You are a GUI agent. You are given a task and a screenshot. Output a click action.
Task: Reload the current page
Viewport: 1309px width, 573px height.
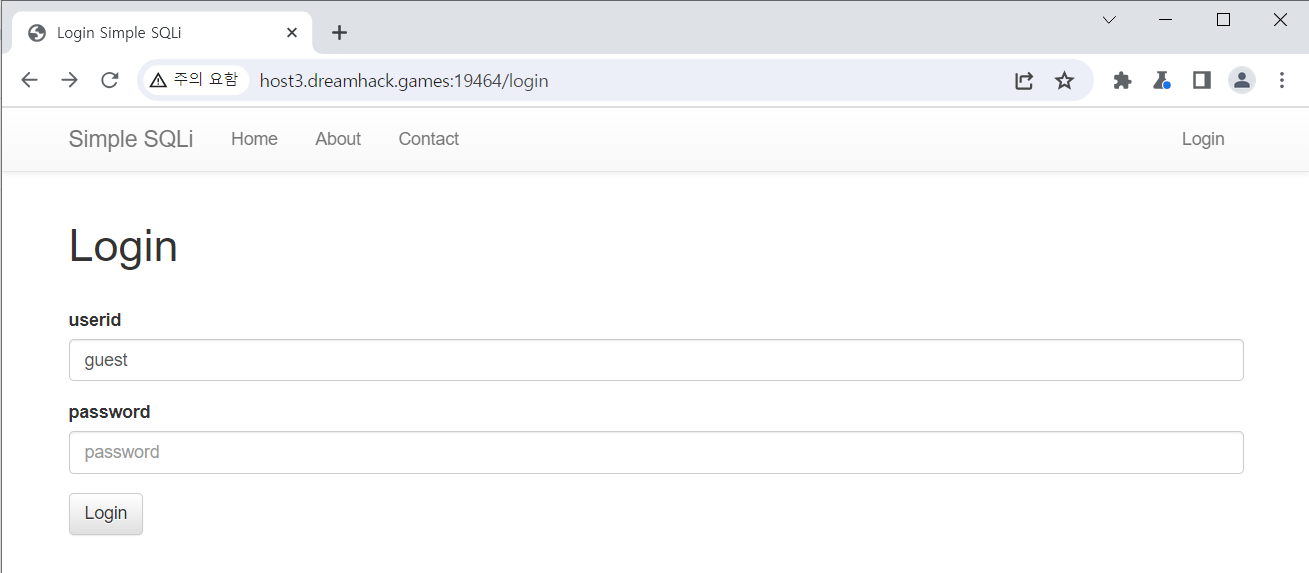(x=110, y=81)
